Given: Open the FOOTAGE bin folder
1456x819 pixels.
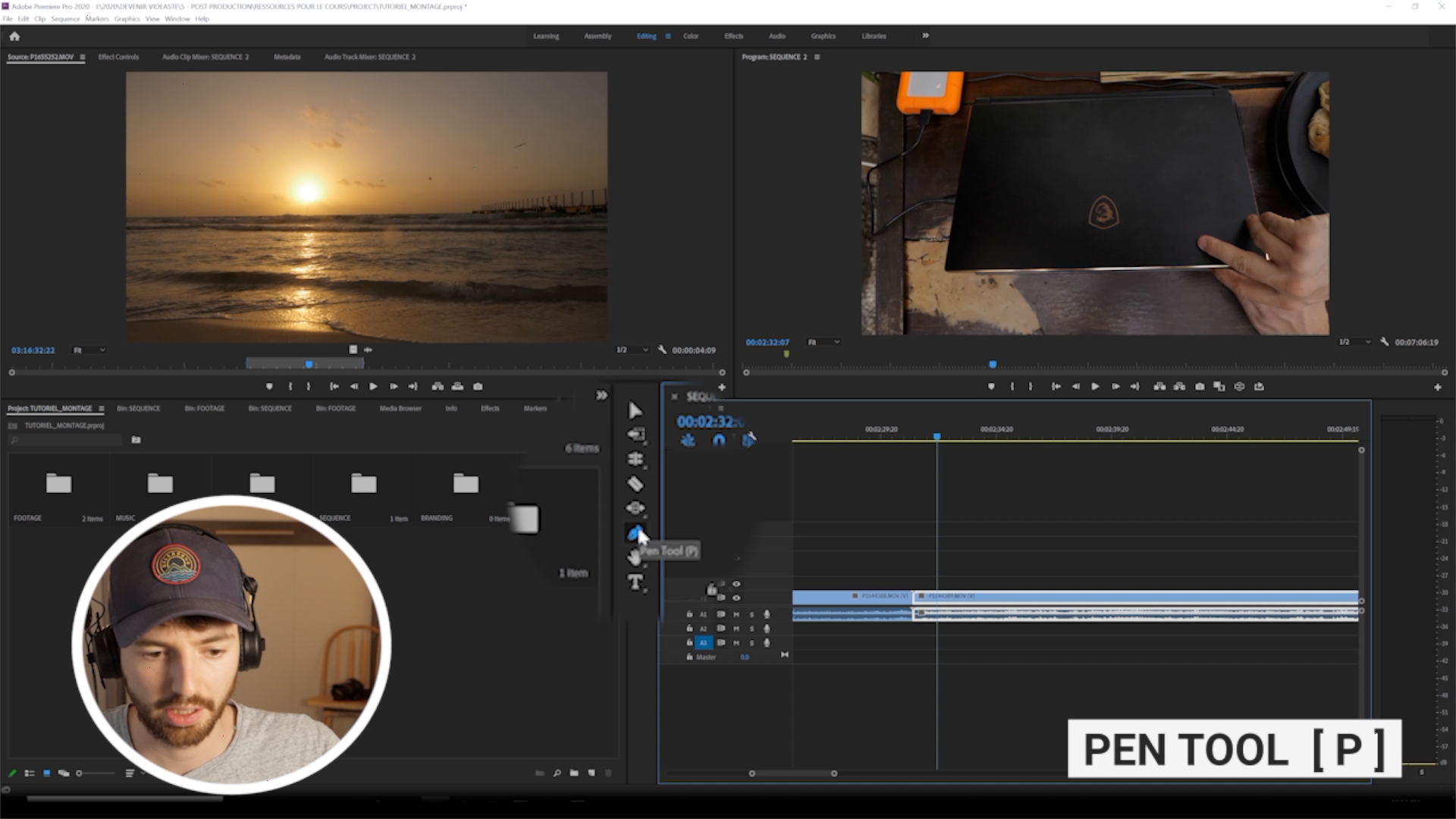Looking at the screenshot, I should [58, 484].
